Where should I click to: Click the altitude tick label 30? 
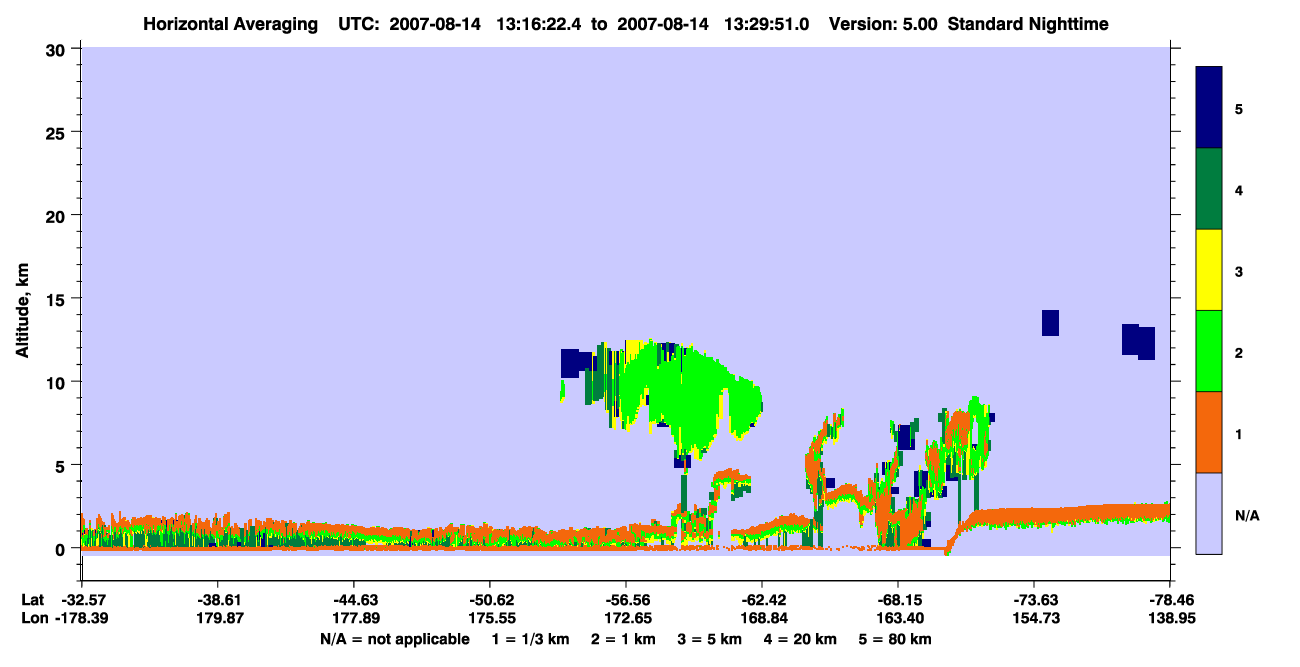click(x=57, y=49)
